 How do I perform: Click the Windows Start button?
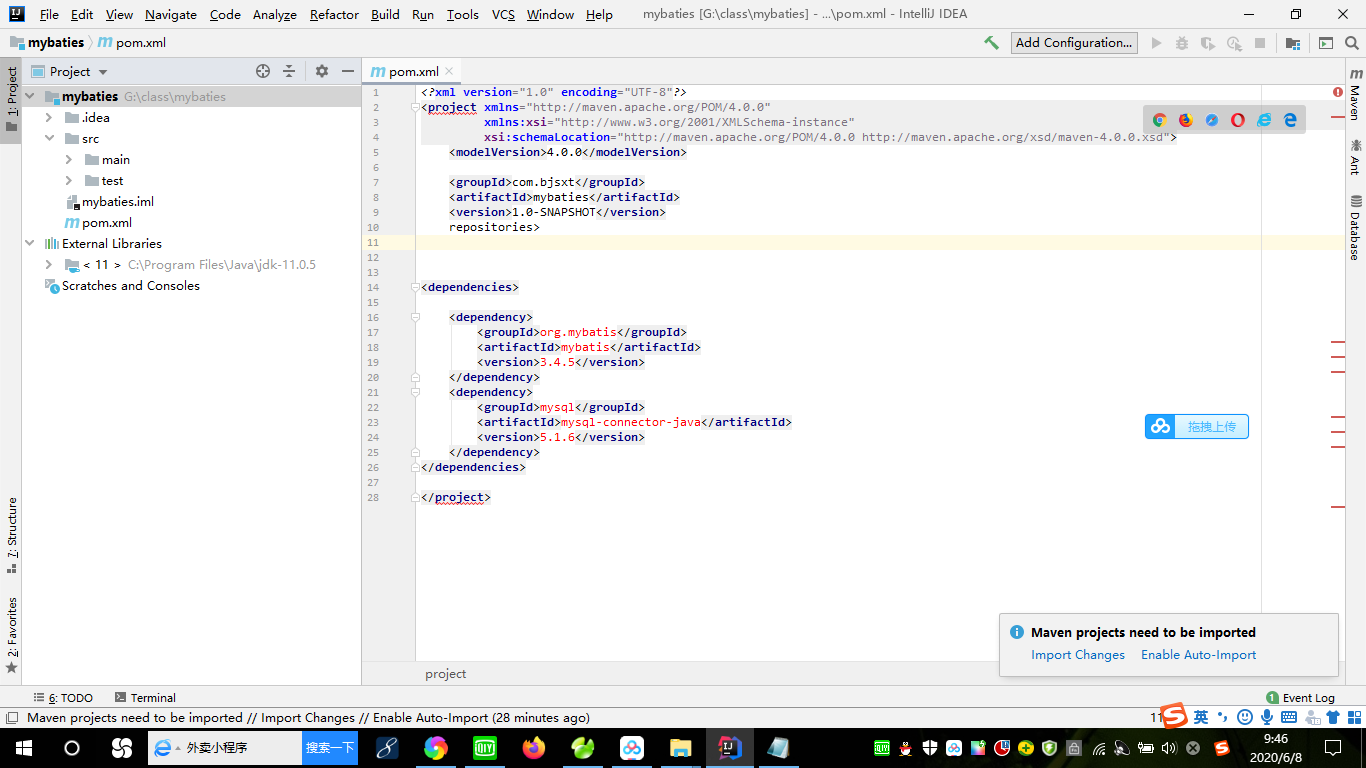23,748
